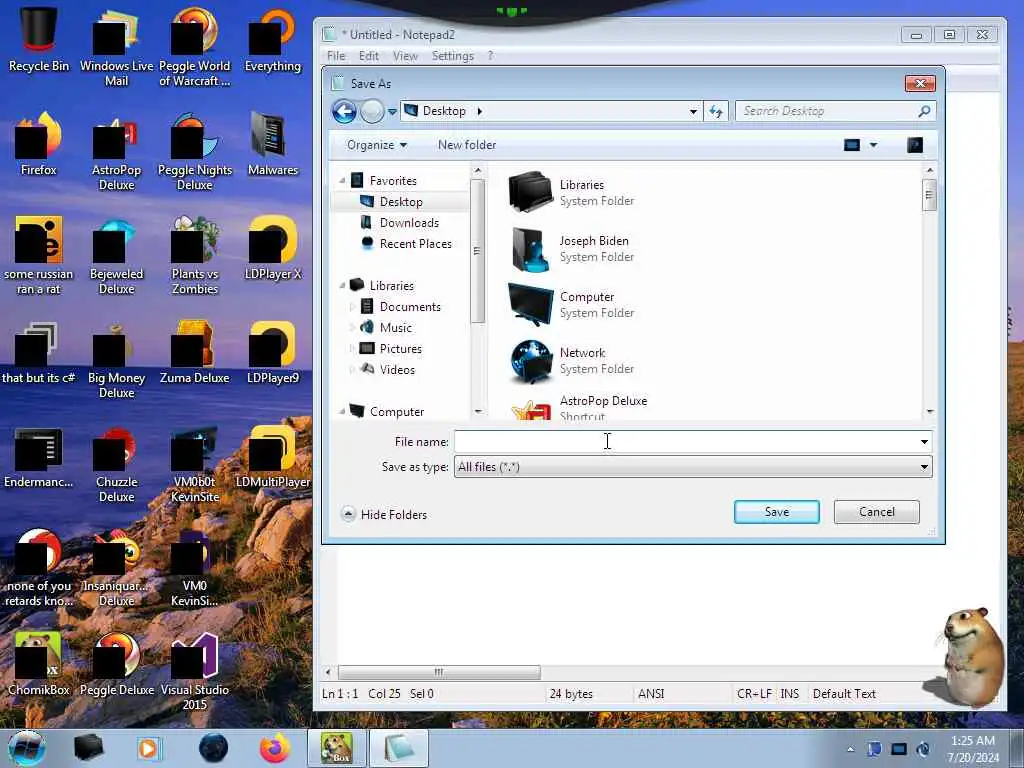
Task: Switch to Notepad2 taskbar button
Action: pyautogui.click(x=399, y=748)
